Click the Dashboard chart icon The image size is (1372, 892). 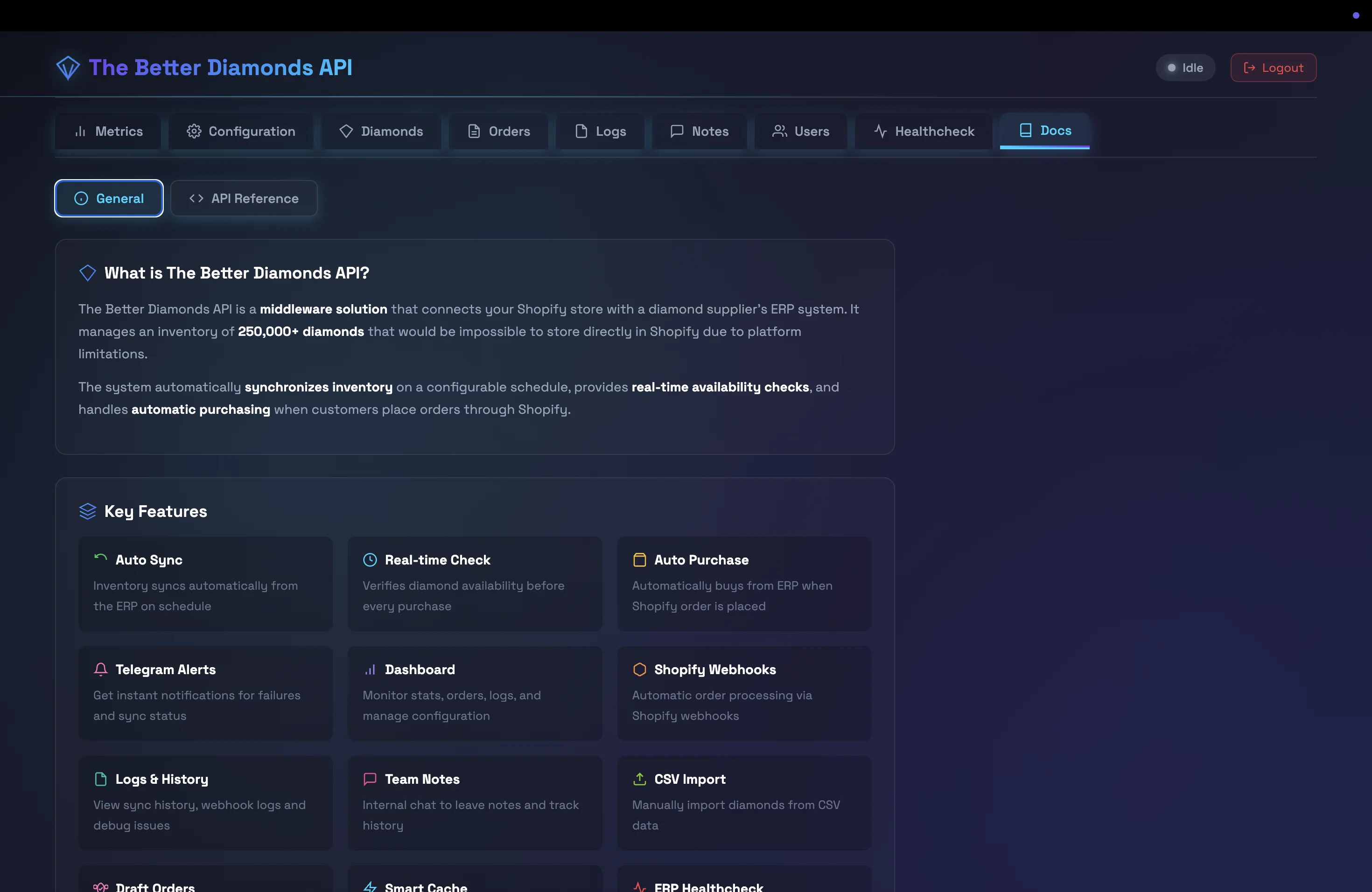pos(370,669)
